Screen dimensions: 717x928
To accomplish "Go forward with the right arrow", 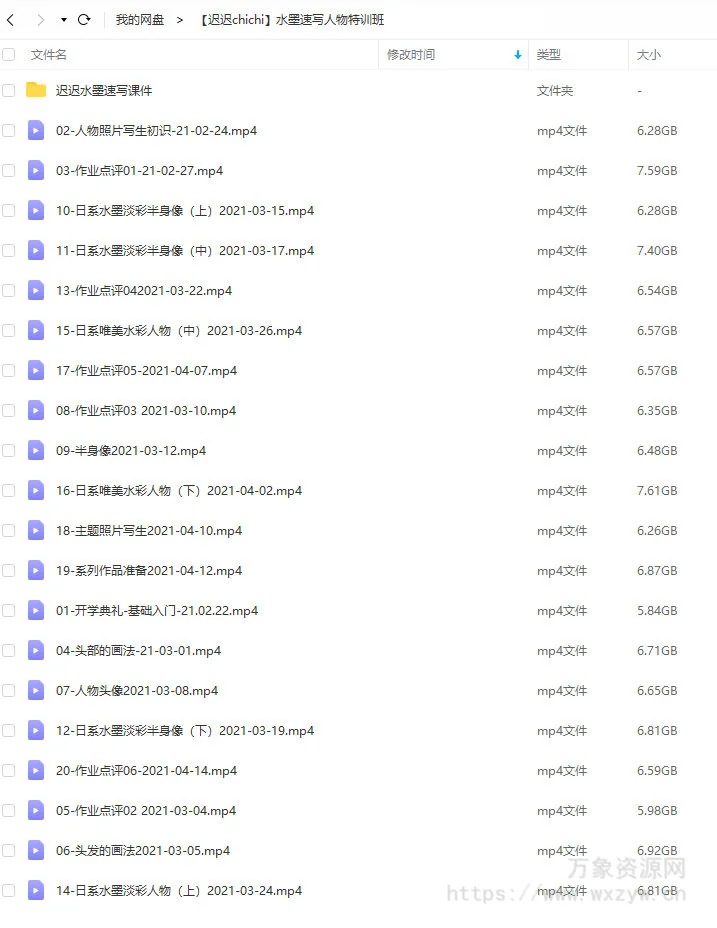I will (40, 20).
